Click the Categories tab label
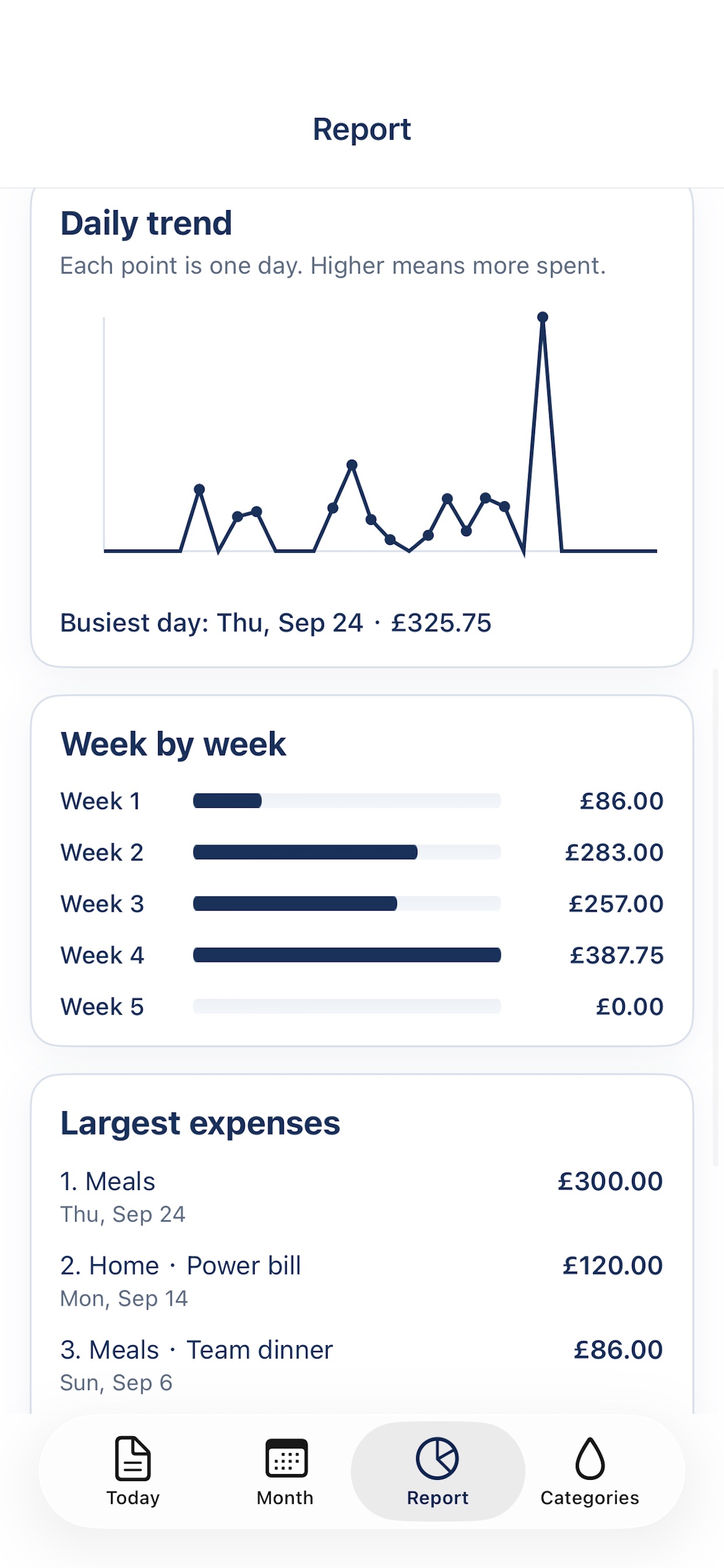 (589, 1497)
